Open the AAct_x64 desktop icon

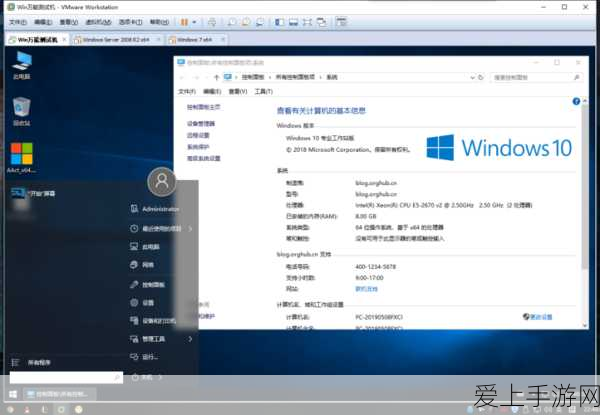[x=21, y=158]
